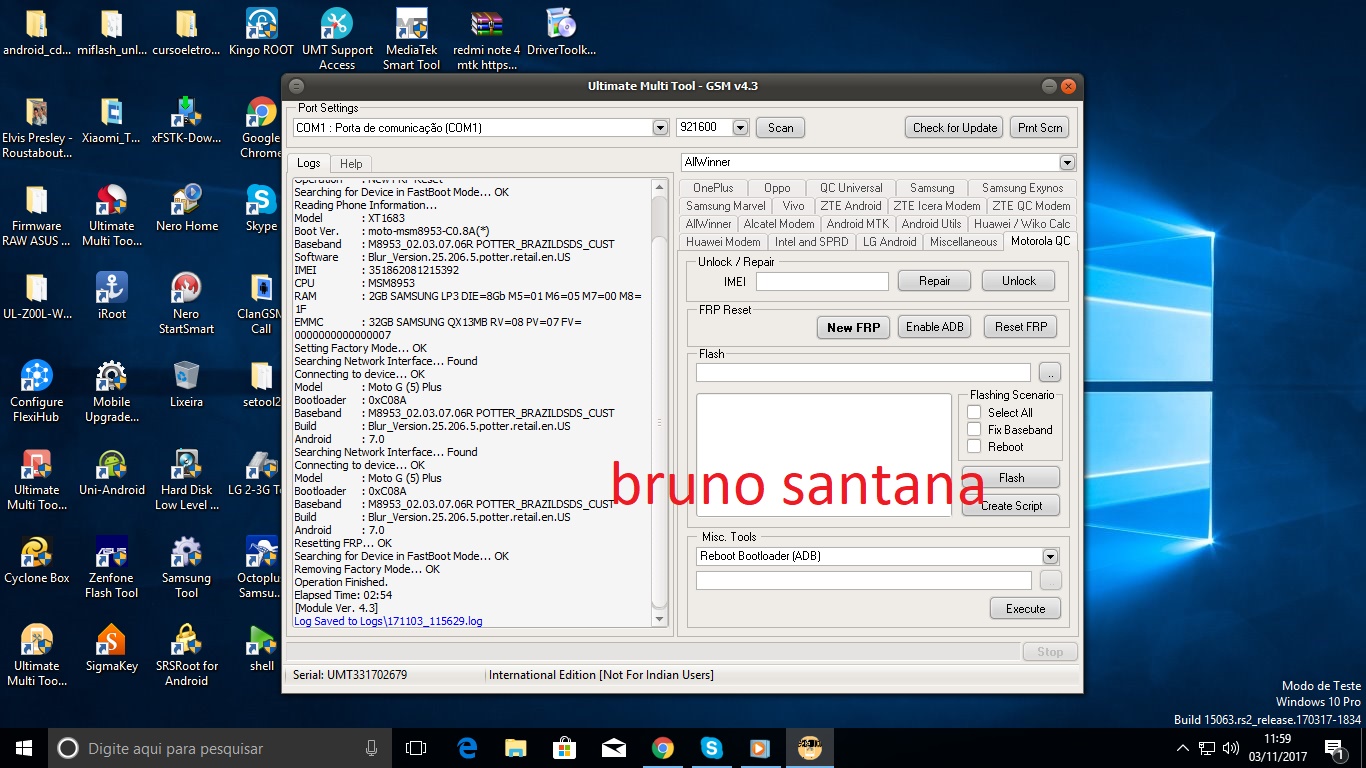Expand the AllWinner module dropdown
Image resolution: width=1366 pixels, height=768 pixels.
click(1067, 162)
